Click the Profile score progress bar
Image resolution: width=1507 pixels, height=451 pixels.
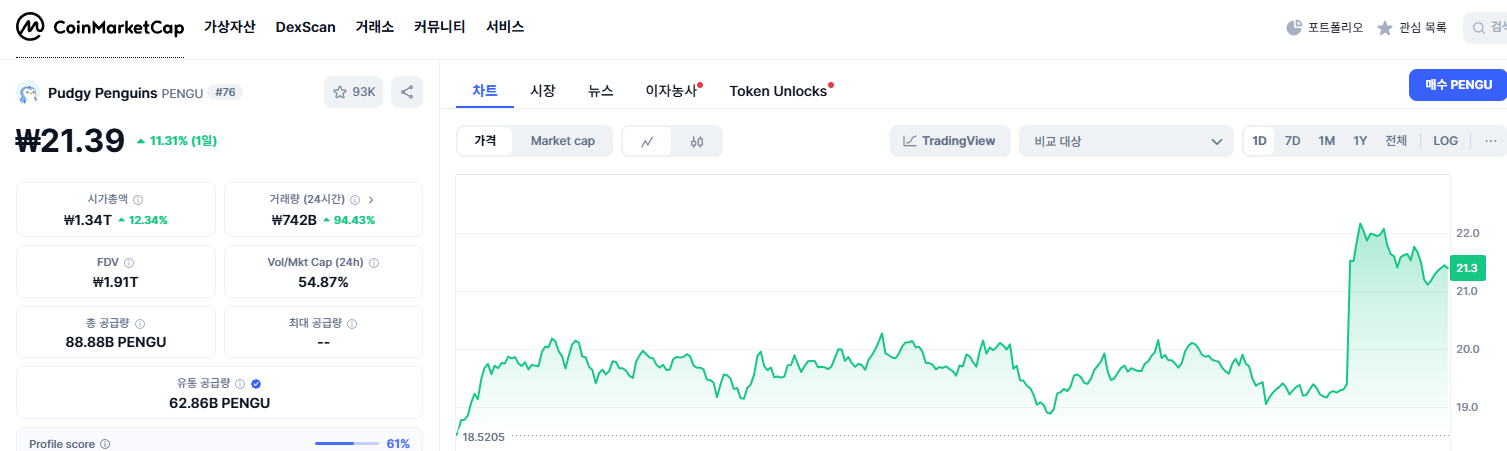[347, 444]
